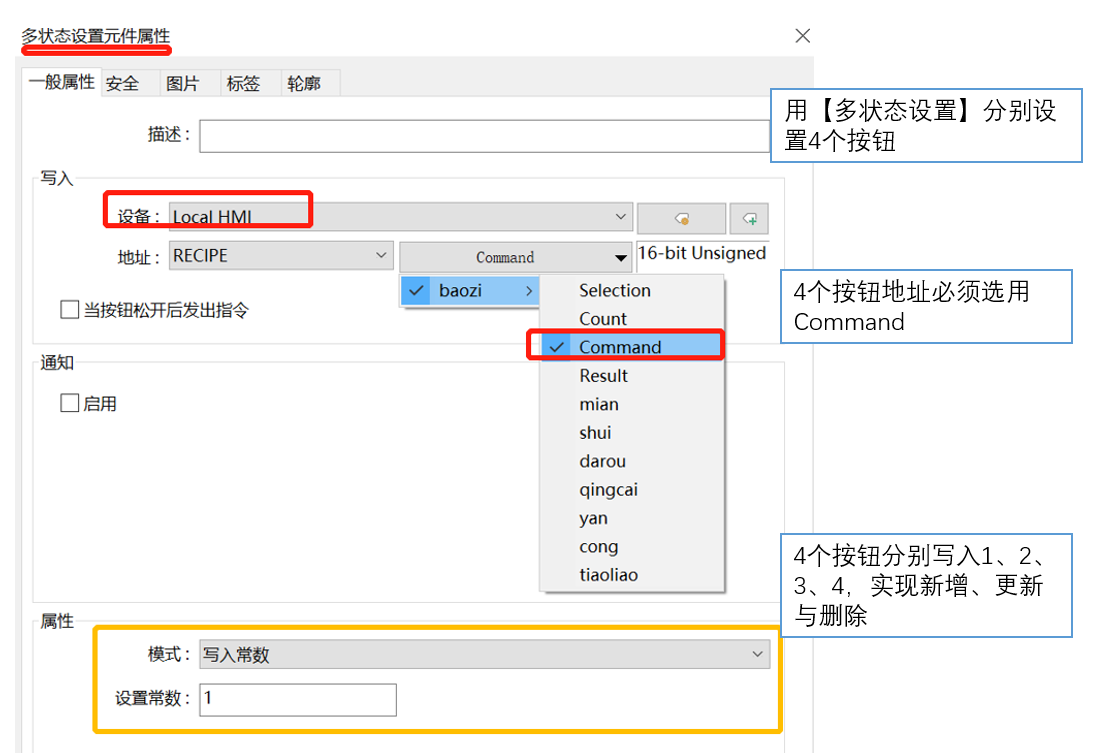Toggle the 启用 notification checkbox
The image size is (1100, 753).
point(70,403)
